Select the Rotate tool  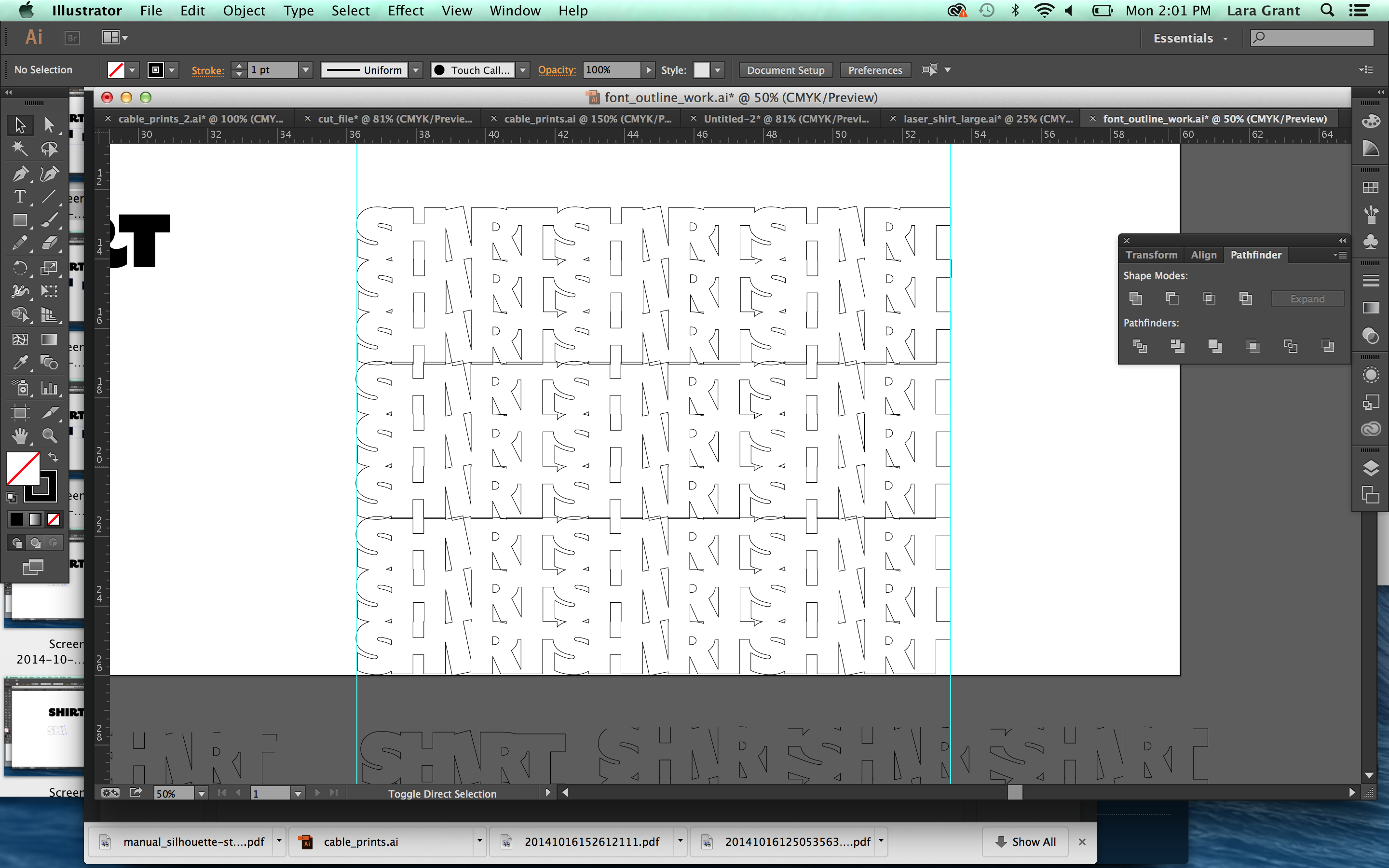[x=20, y=268]
